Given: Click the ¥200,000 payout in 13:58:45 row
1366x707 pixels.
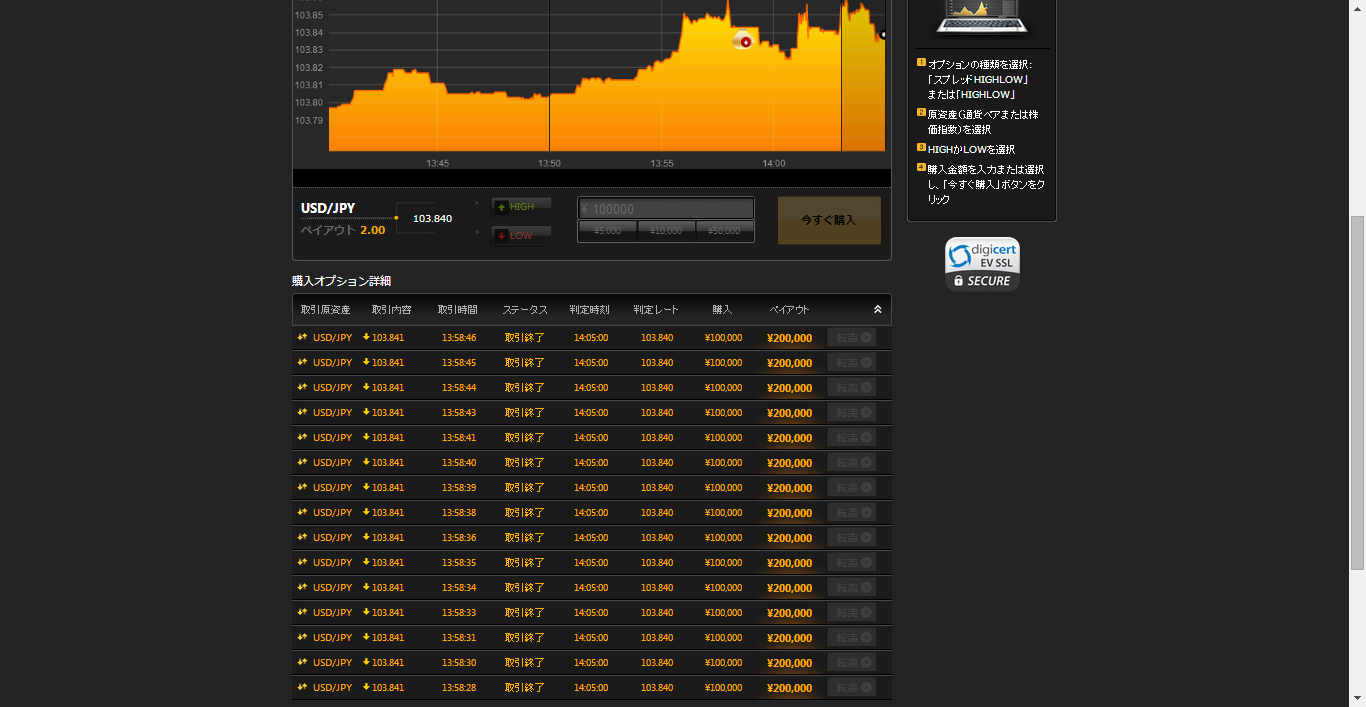Looking at the screenshot, I should point(789,363).
